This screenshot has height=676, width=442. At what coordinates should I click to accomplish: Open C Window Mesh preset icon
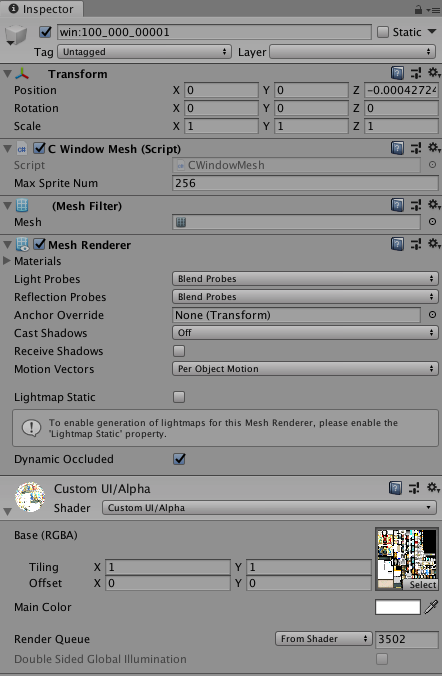click(x=416, y=148)
